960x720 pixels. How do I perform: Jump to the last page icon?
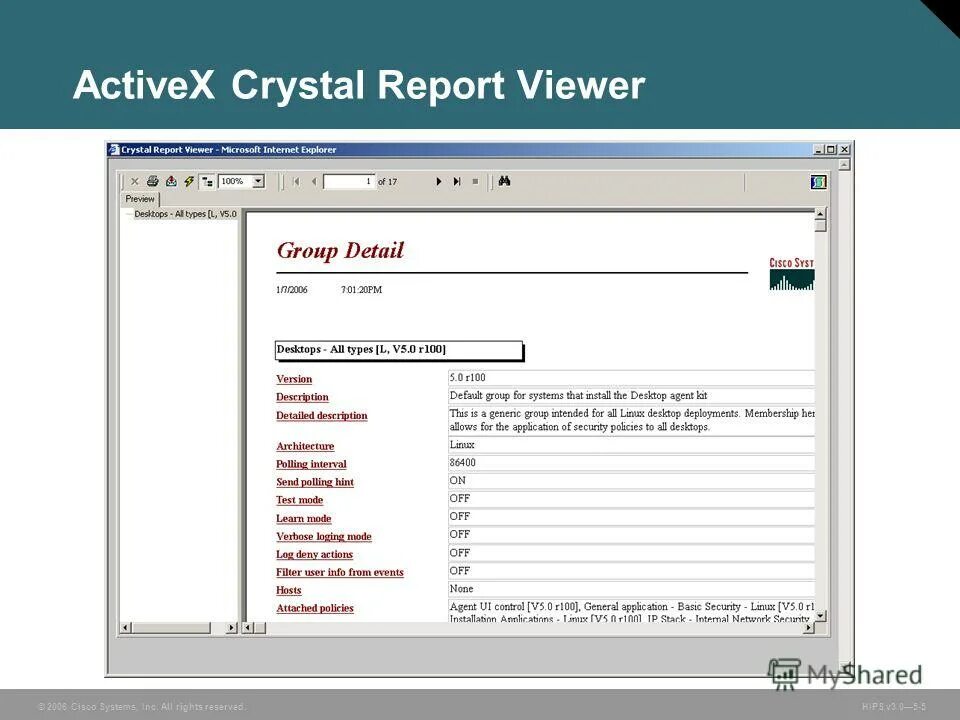coord(456,181)
